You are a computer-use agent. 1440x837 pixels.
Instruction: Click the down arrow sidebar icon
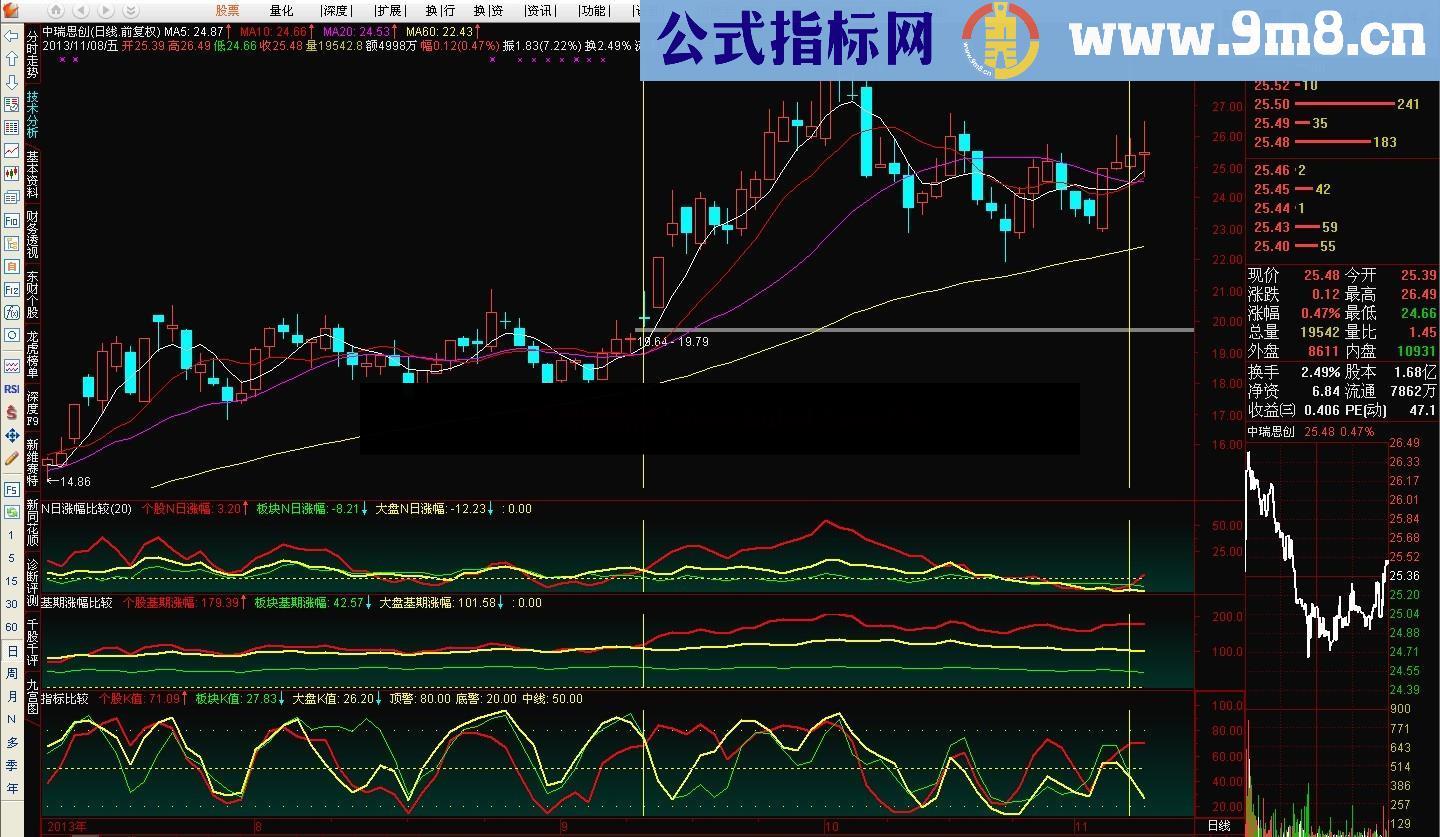tap(11, 82)
